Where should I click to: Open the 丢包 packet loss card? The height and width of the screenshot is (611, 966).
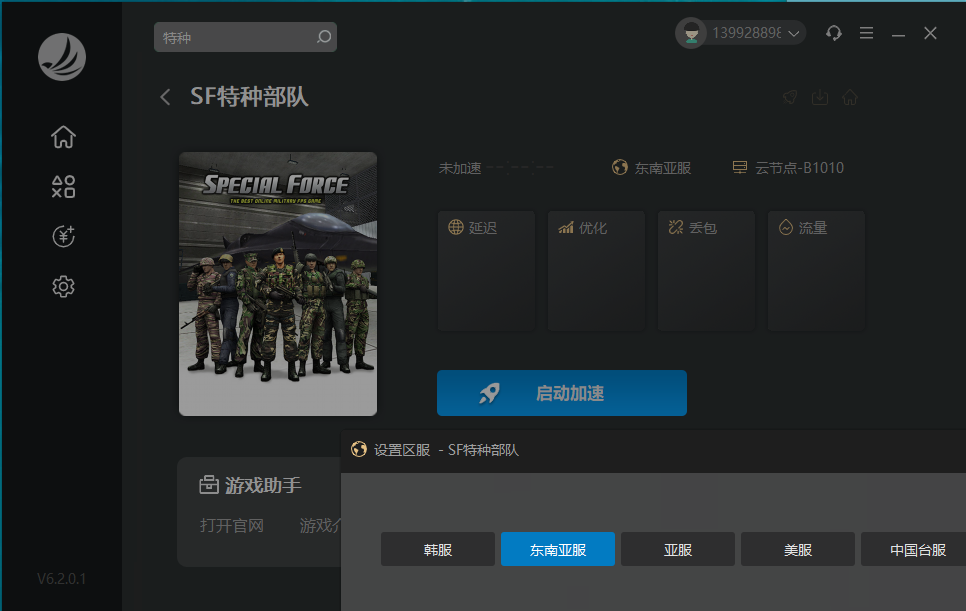[706, 271]
